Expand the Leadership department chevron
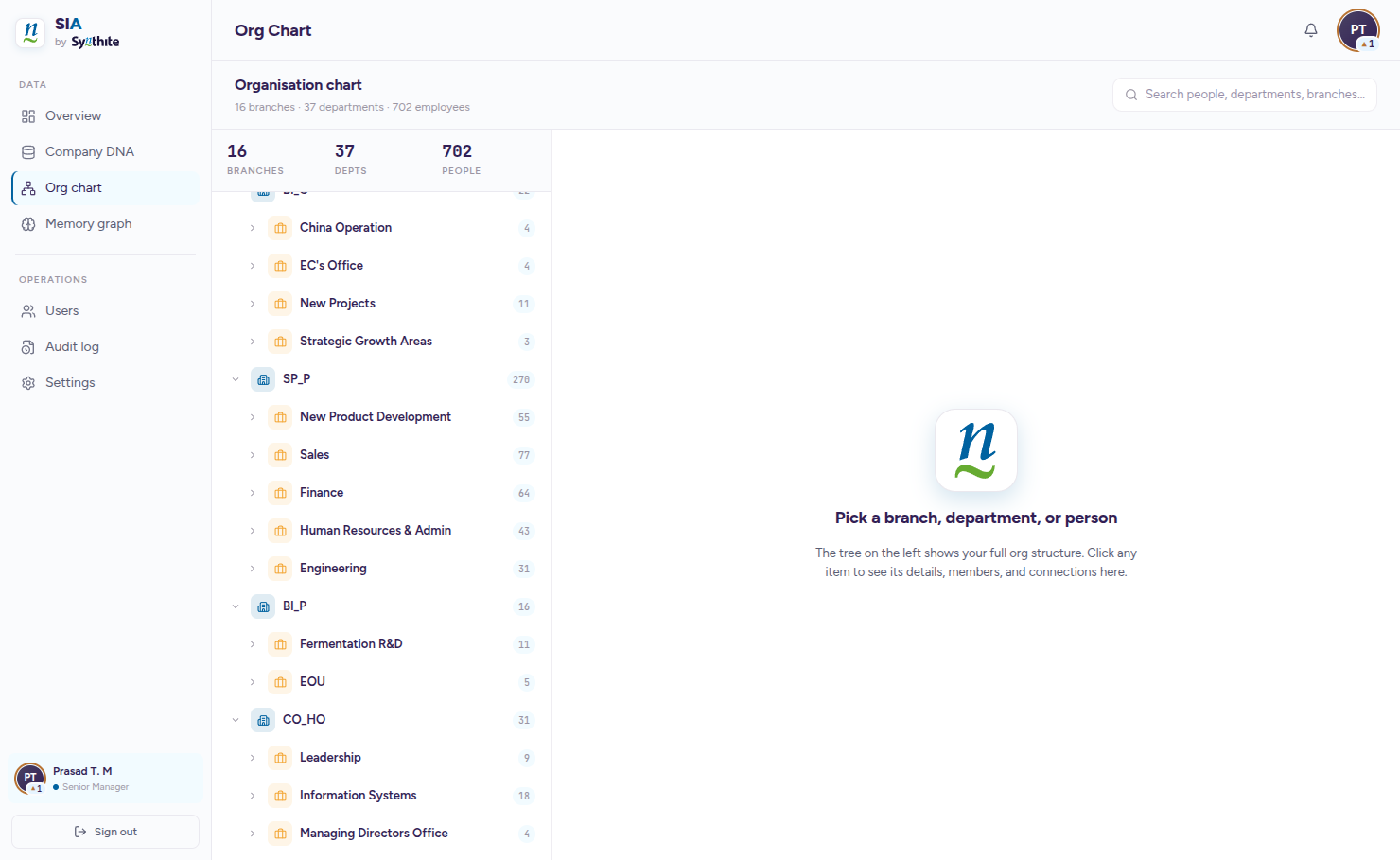Image resolution: width=1400 pixels, height=860 pixels. 253,758
